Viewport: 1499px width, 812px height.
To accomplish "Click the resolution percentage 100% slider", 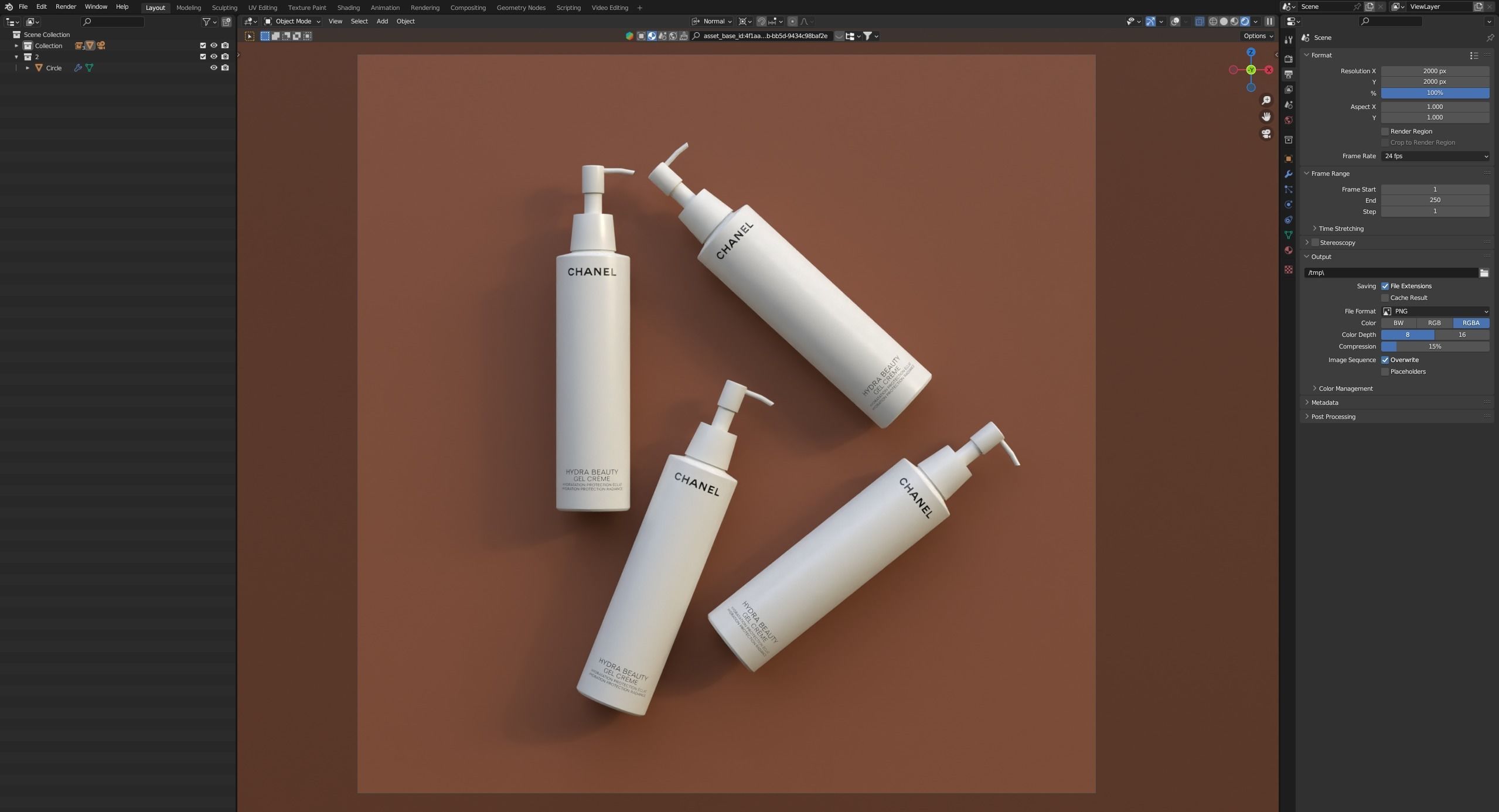I will (x=1435, y=93).
